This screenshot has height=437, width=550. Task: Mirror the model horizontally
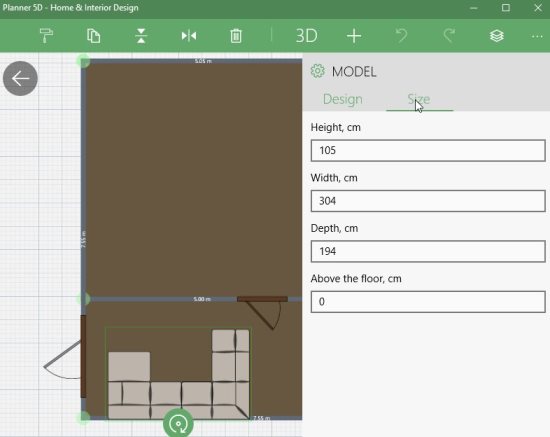click(189, 36)
